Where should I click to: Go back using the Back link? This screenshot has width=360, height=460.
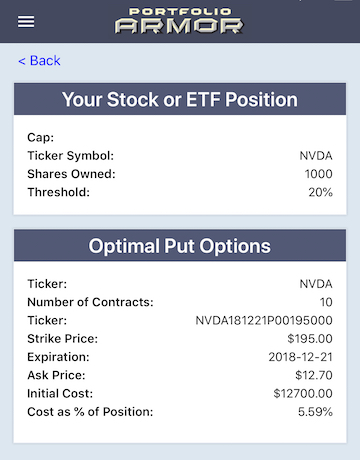39,61
